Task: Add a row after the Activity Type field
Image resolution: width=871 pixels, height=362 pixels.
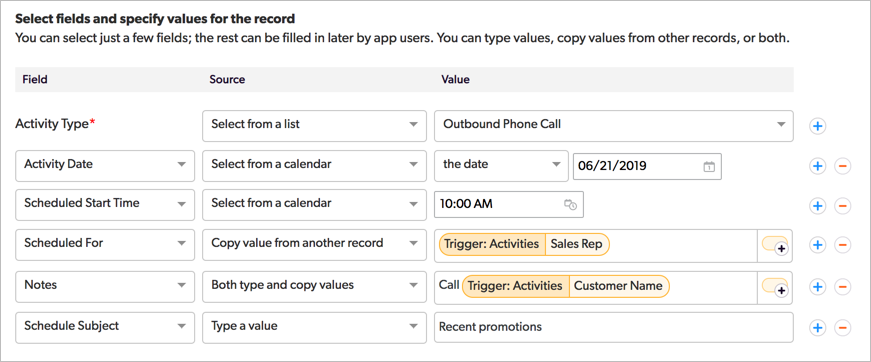Action: point(817,127)
